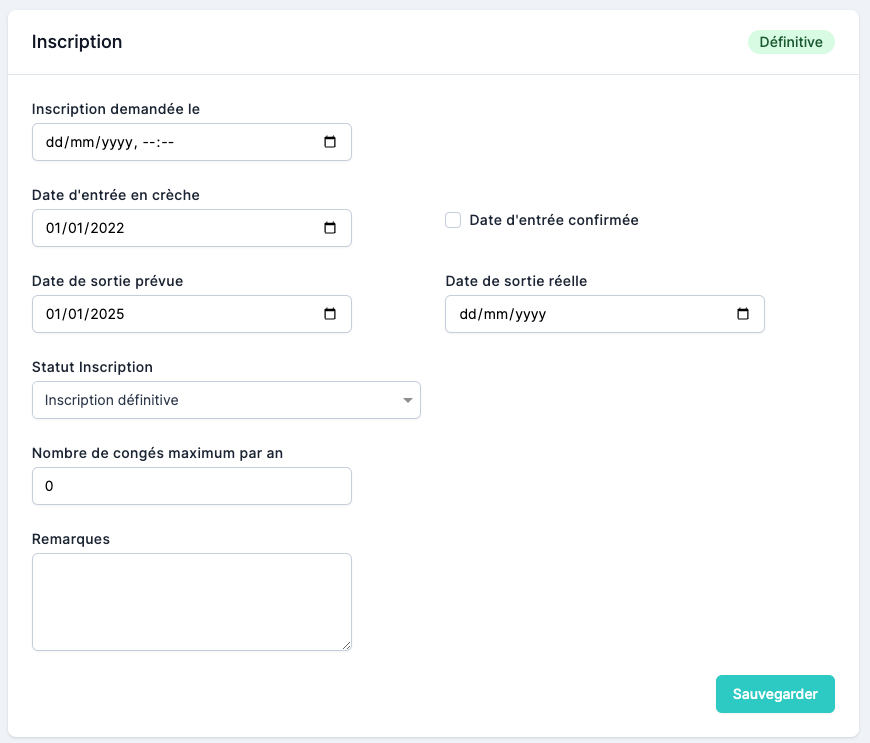Click the Statut Inscription field label
The height and width of the screenshot is (743, 870).
coord(92,367)
